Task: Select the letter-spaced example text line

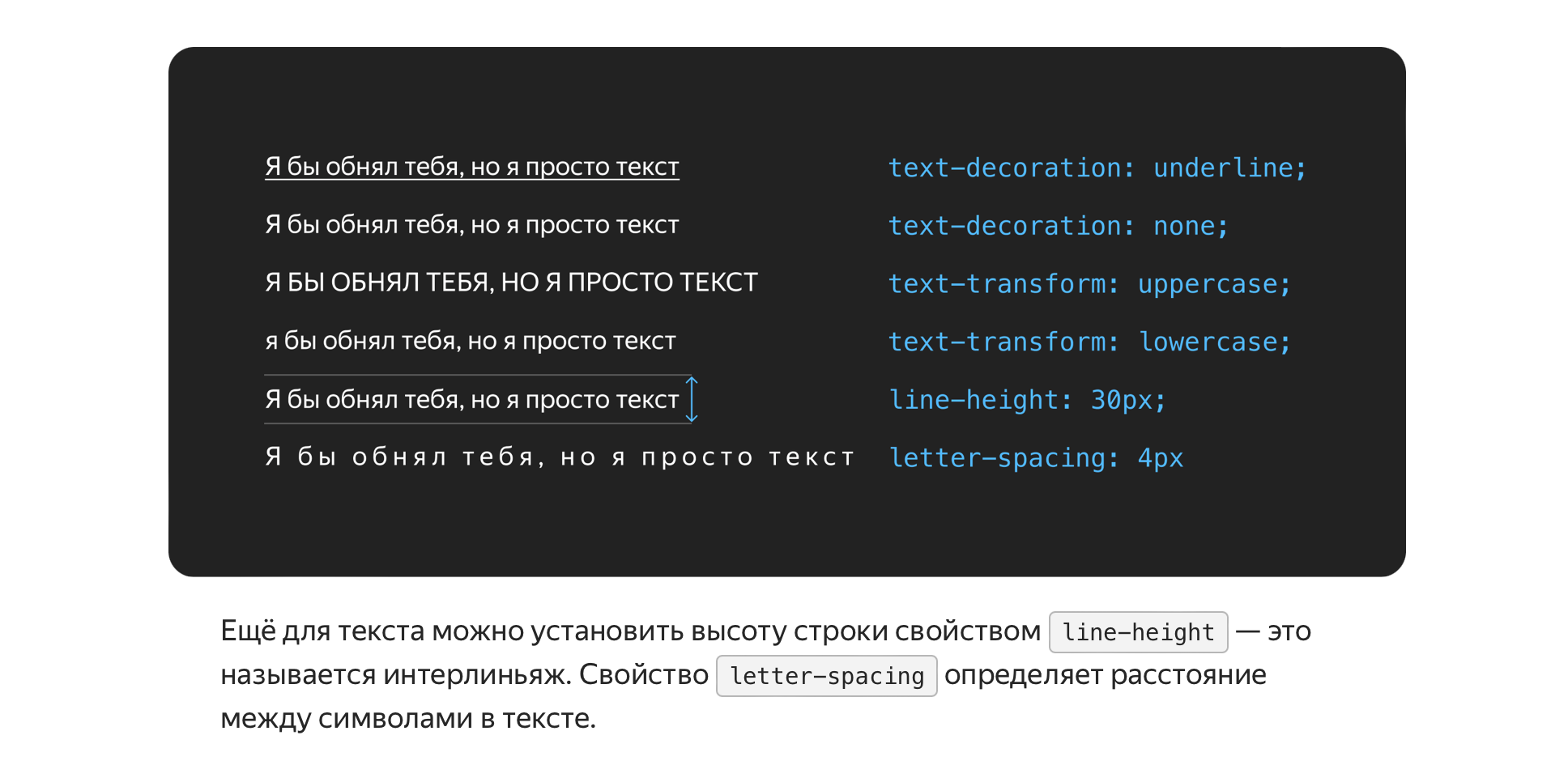Action: (x=559, y=456)
